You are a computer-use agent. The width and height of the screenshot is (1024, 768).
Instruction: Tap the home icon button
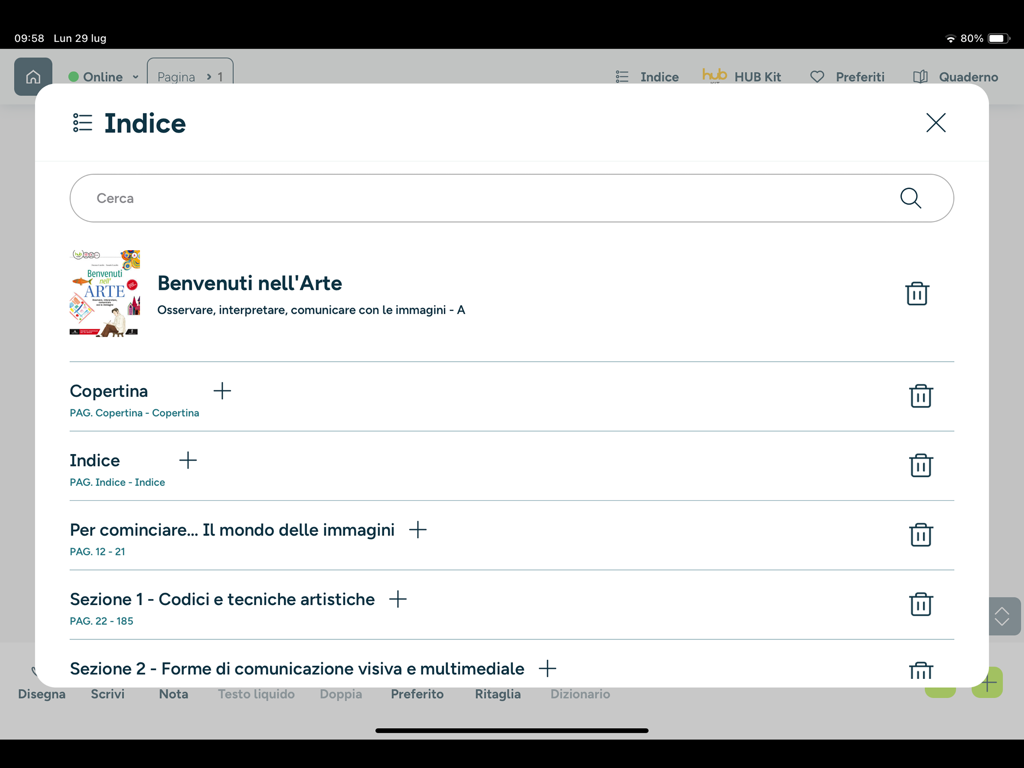click(33, 77)
